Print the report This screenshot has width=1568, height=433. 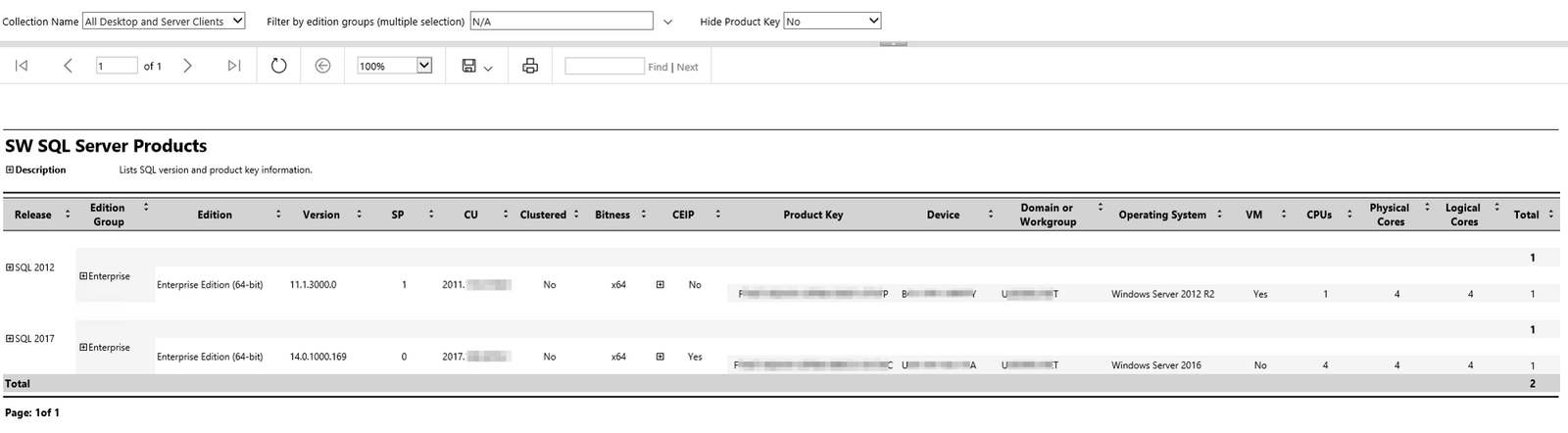coord(530,66)
